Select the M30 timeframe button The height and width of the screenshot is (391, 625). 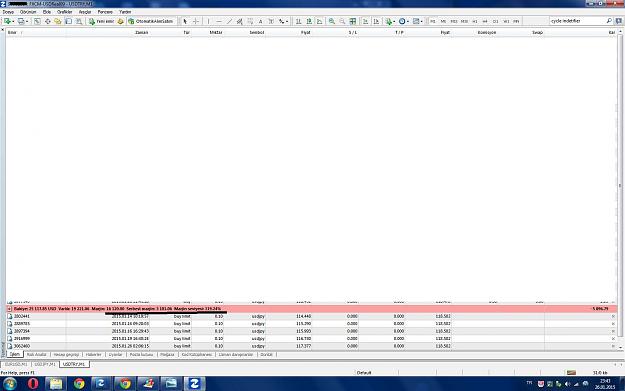(464, 21)
